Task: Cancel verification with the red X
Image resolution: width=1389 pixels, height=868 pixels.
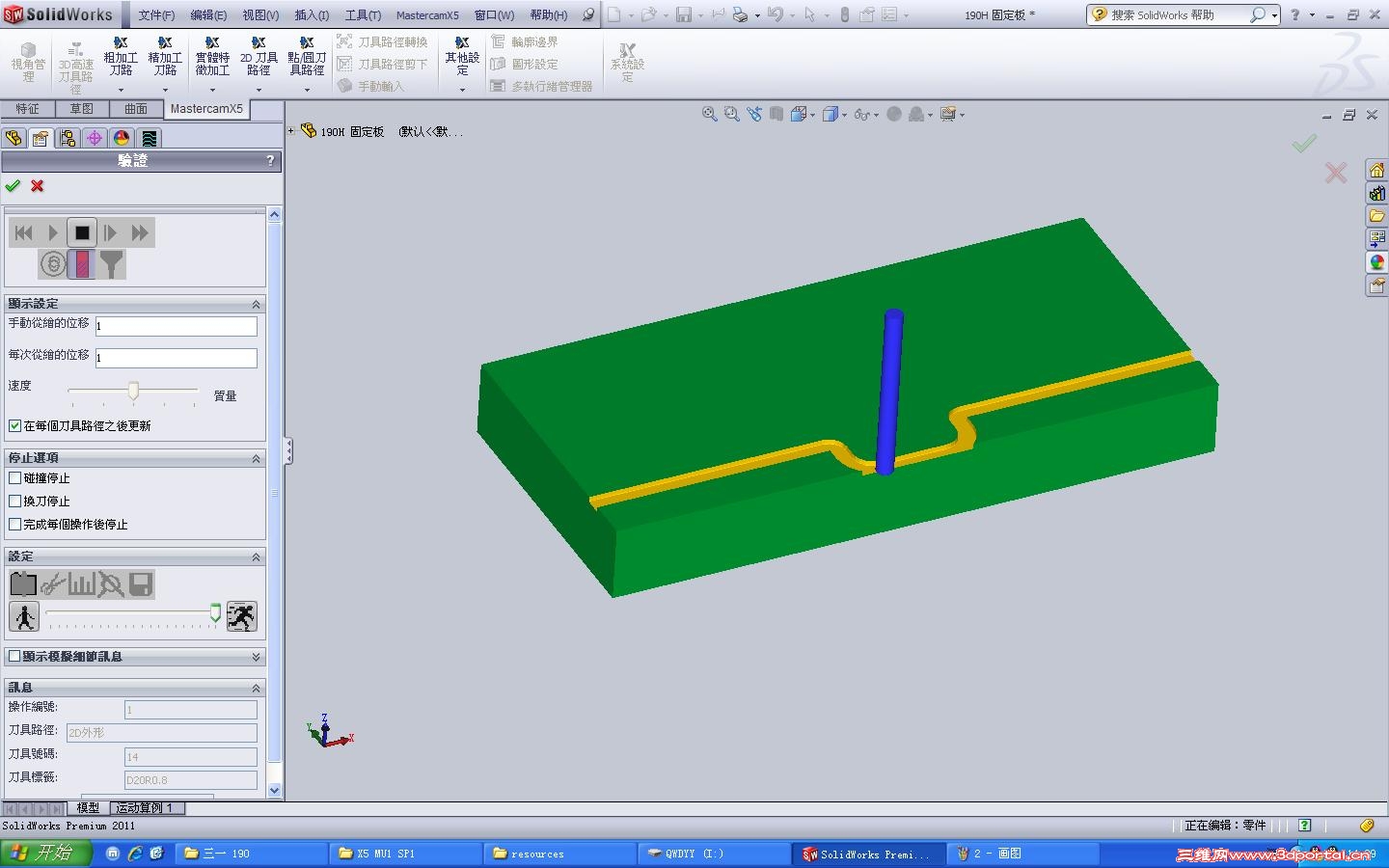Action: pyautogui.click(x=38, y=186)
